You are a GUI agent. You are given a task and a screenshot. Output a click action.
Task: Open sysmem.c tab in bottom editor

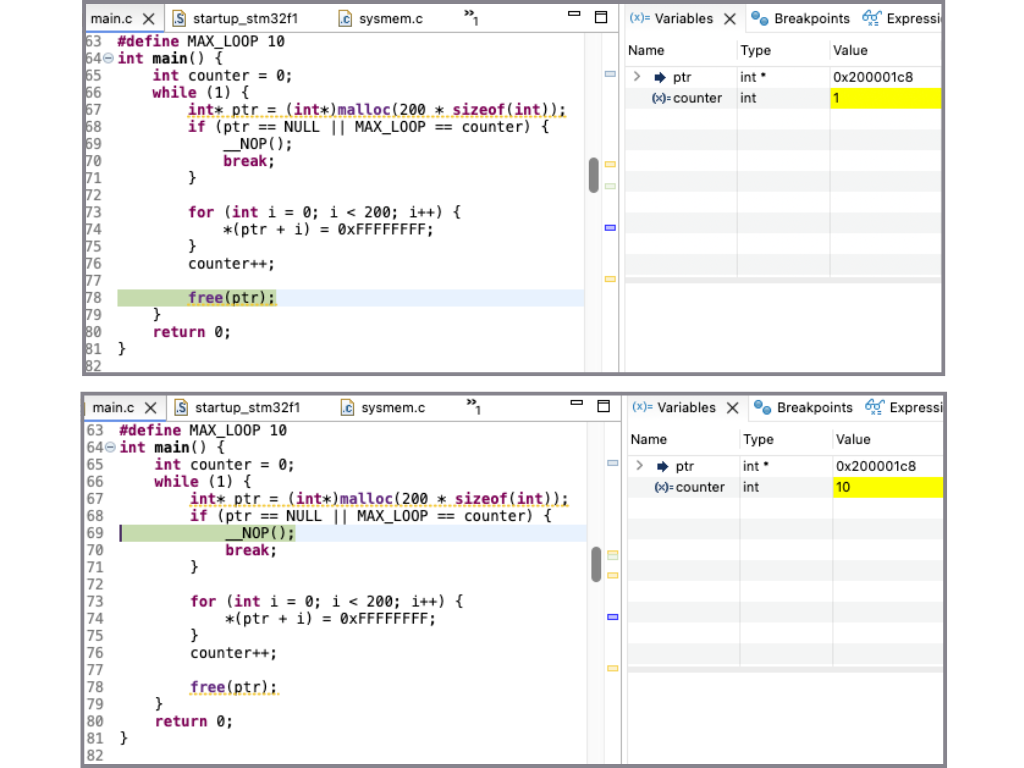coord(383,408)
